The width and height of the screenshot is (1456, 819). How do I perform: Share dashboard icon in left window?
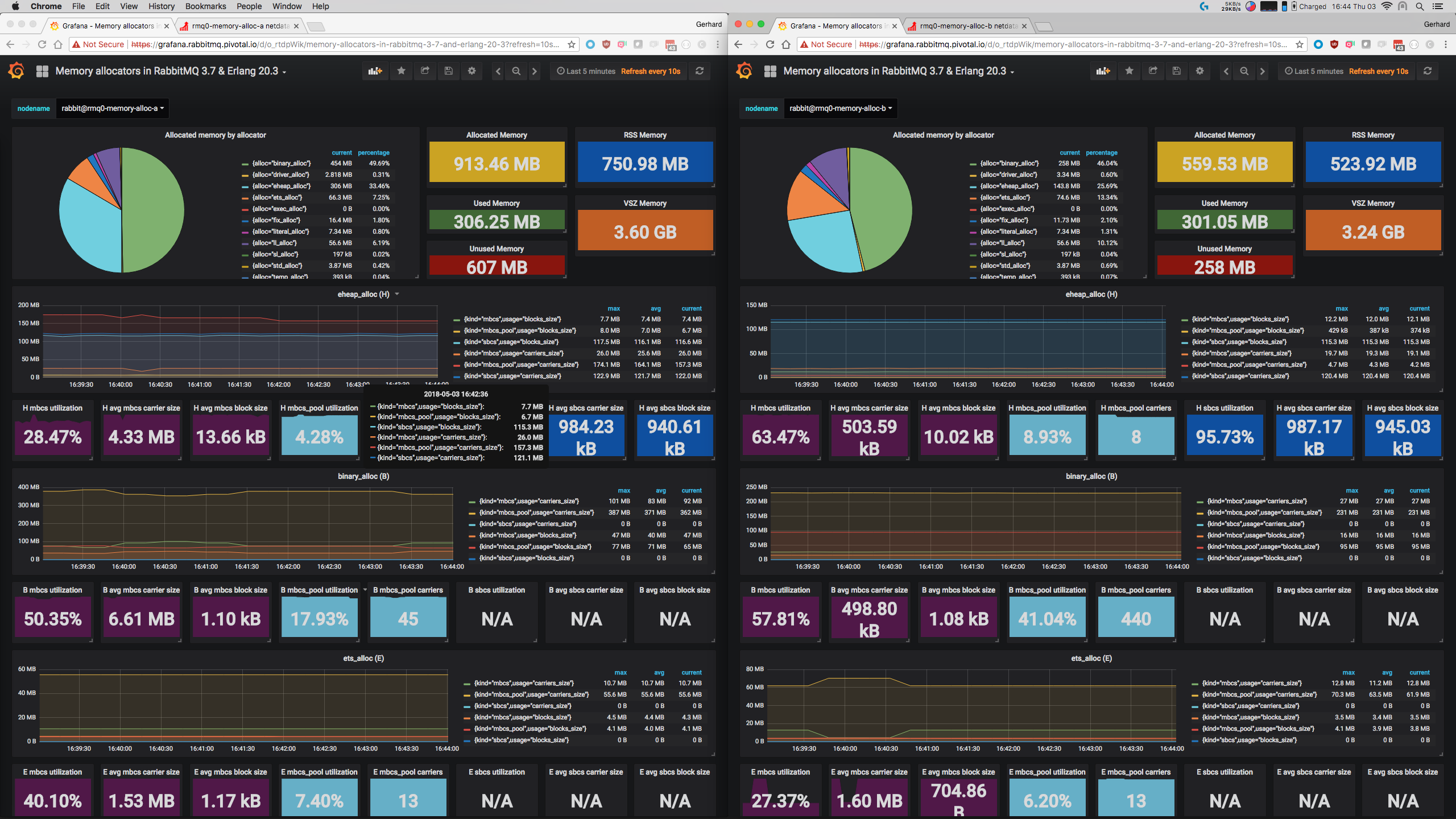click(425, 71)
